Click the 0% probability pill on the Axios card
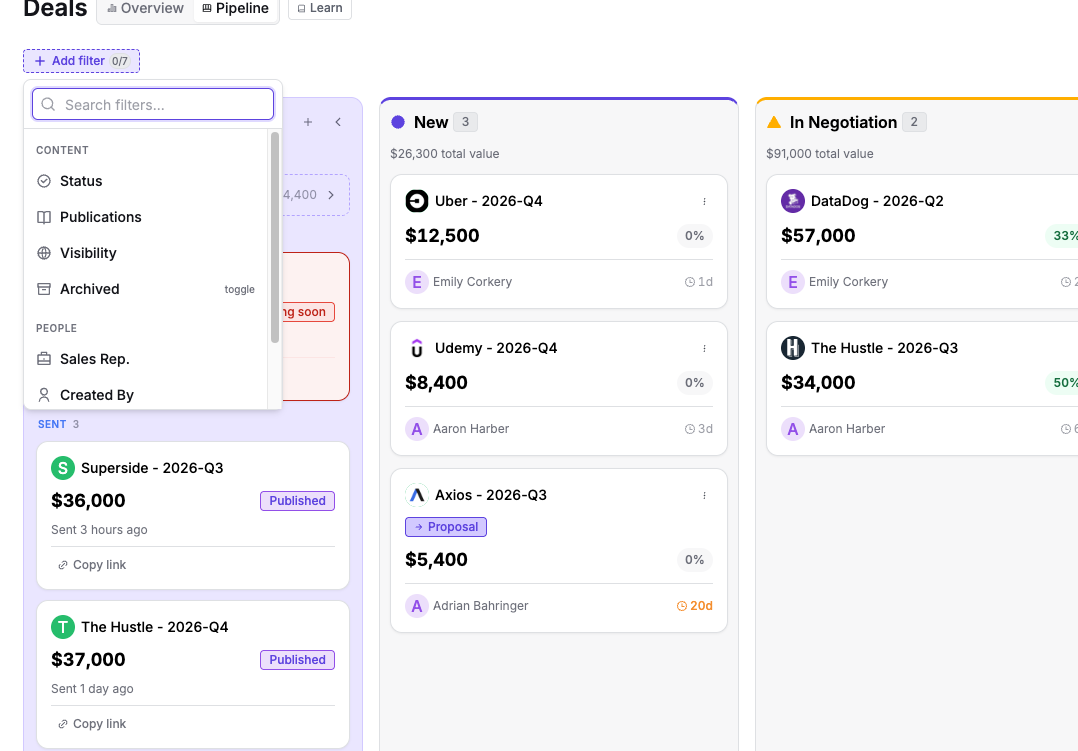Viewport: 1078px width, 751px height. click(x=694, y=560)
